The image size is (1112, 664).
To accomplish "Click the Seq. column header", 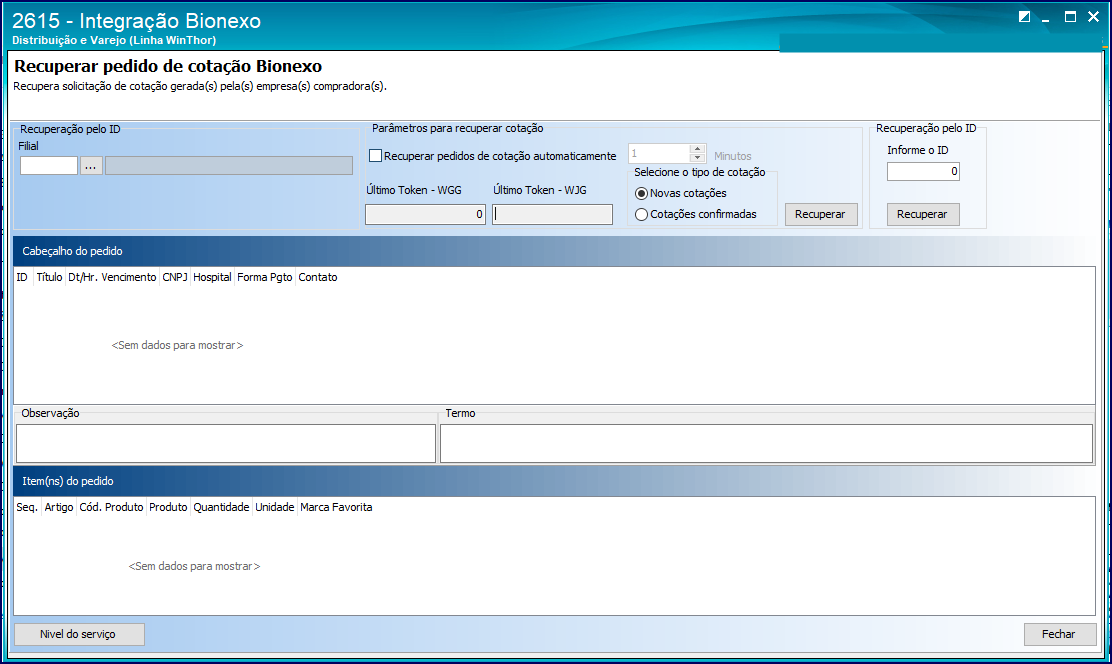I will pos(27,507).
